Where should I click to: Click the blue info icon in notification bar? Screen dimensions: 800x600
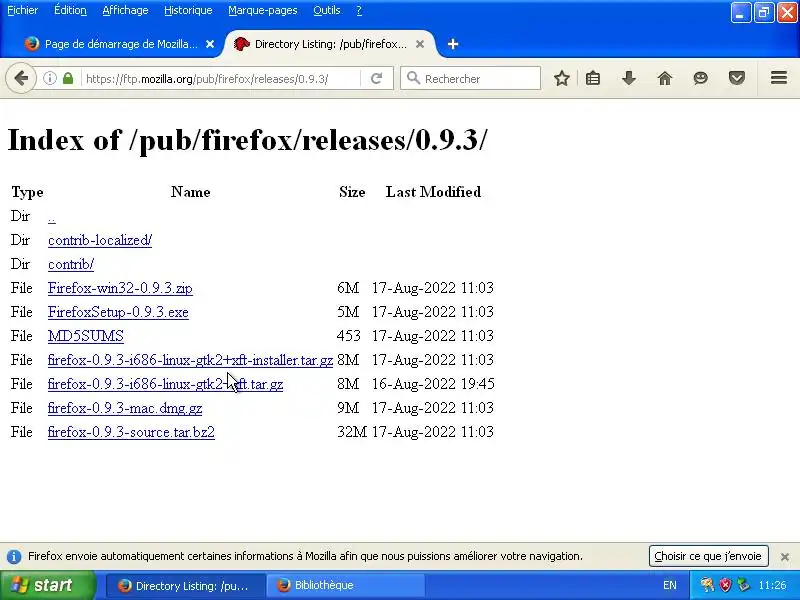(x=14, y=557)
